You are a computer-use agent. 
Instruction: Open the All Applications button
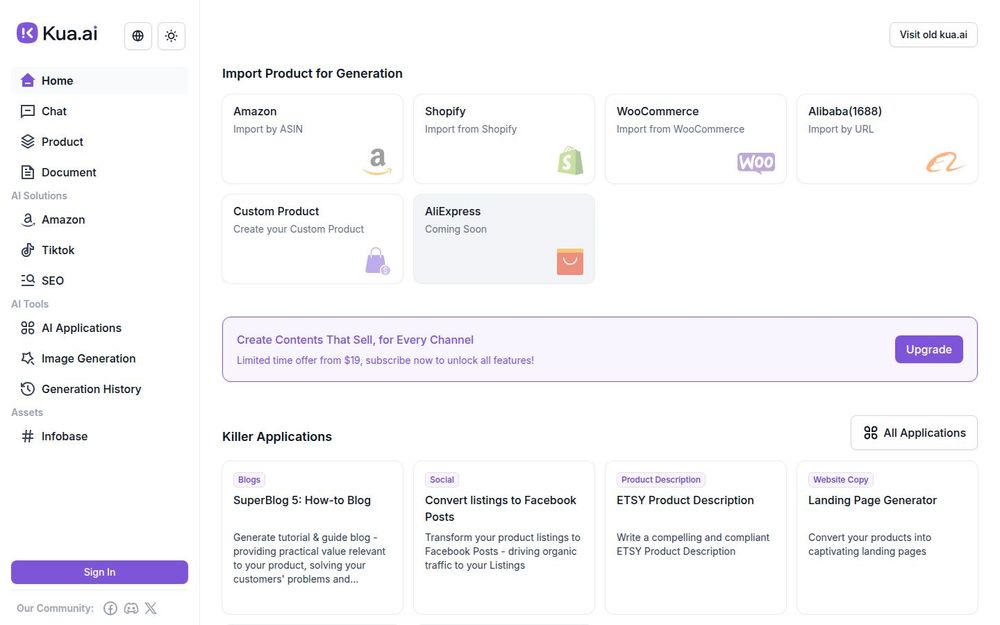click(914, 433)
